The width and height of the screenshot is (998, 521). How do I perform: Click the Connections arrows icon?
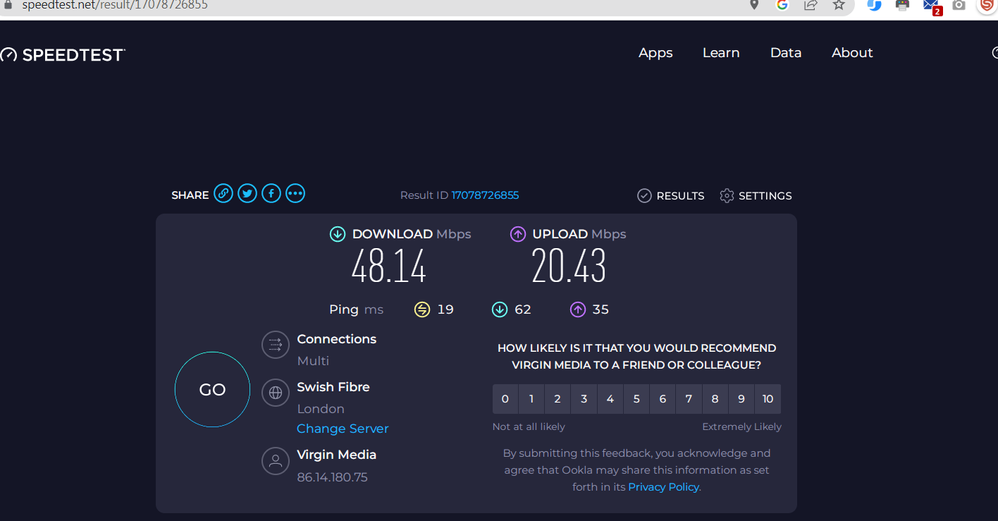point(276,345)
